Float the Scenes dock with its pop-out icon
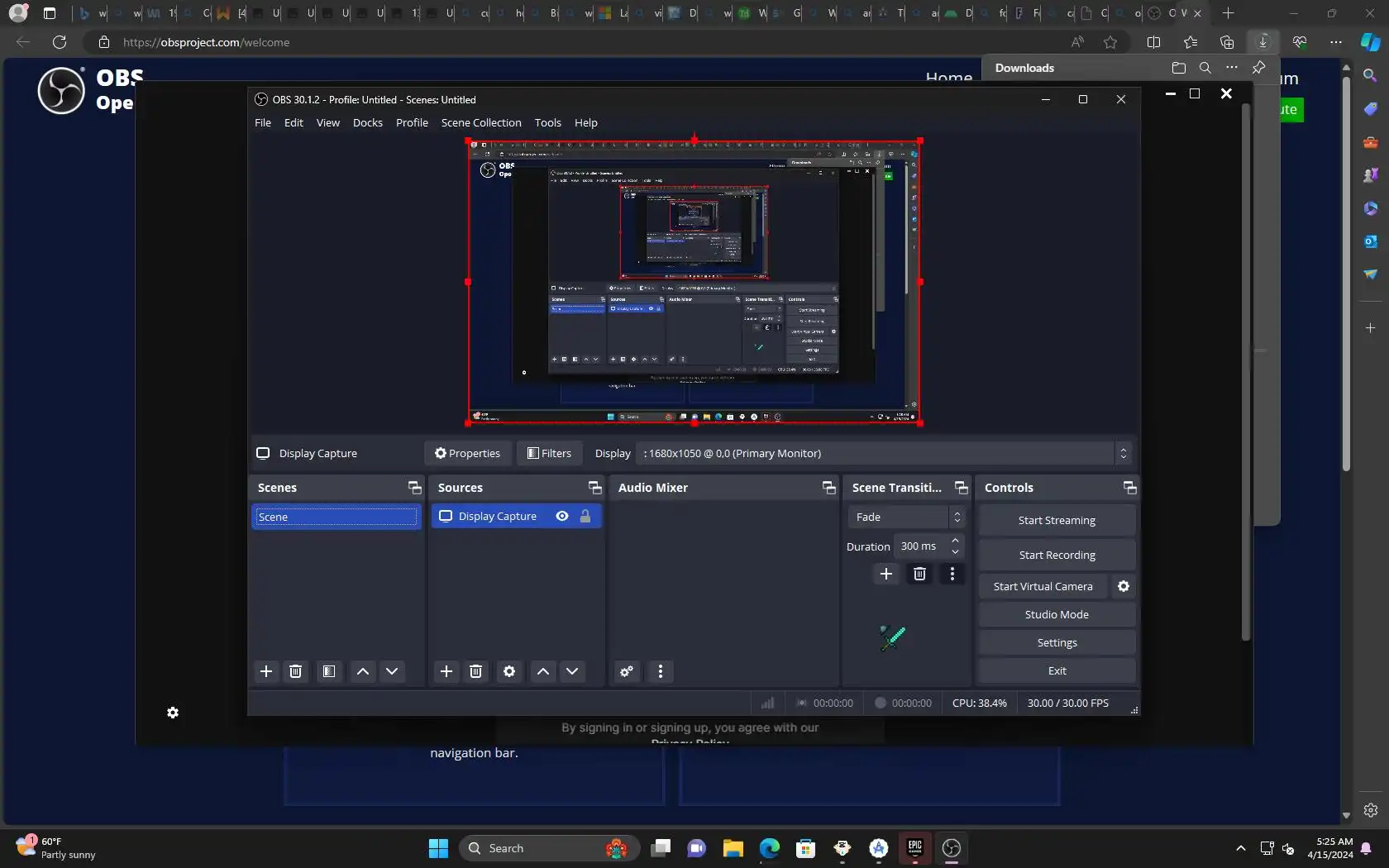 coord(415,488)
